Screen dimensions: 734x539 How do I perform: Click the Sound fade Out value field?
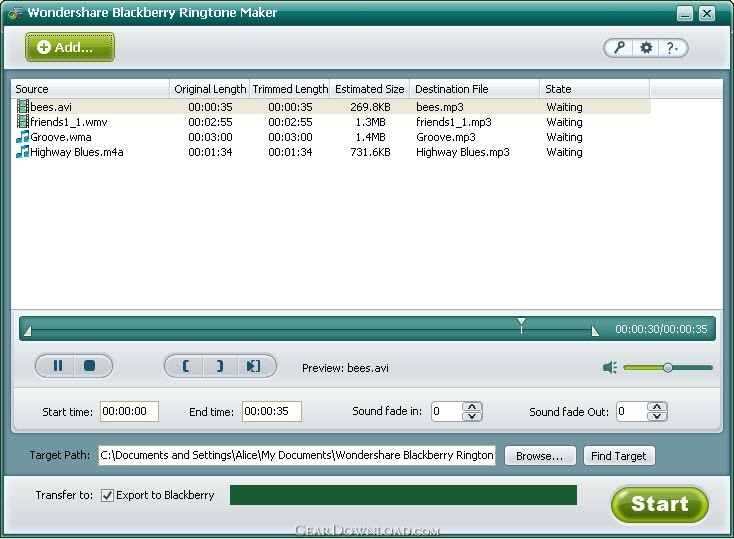tap(632, 412)
